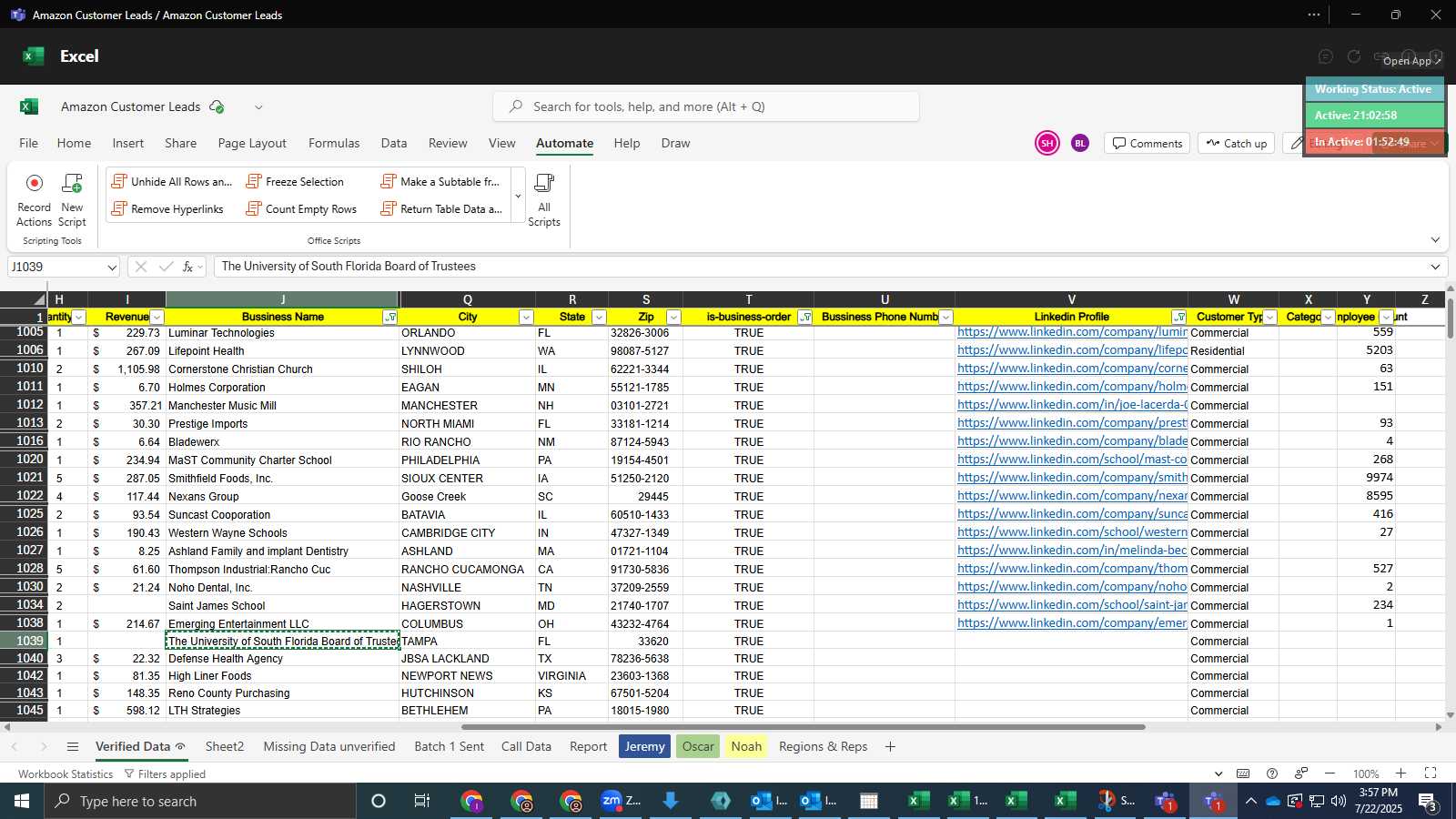Open All Scripts pane
1456x819 pixels.
click(x=544, y=200)
